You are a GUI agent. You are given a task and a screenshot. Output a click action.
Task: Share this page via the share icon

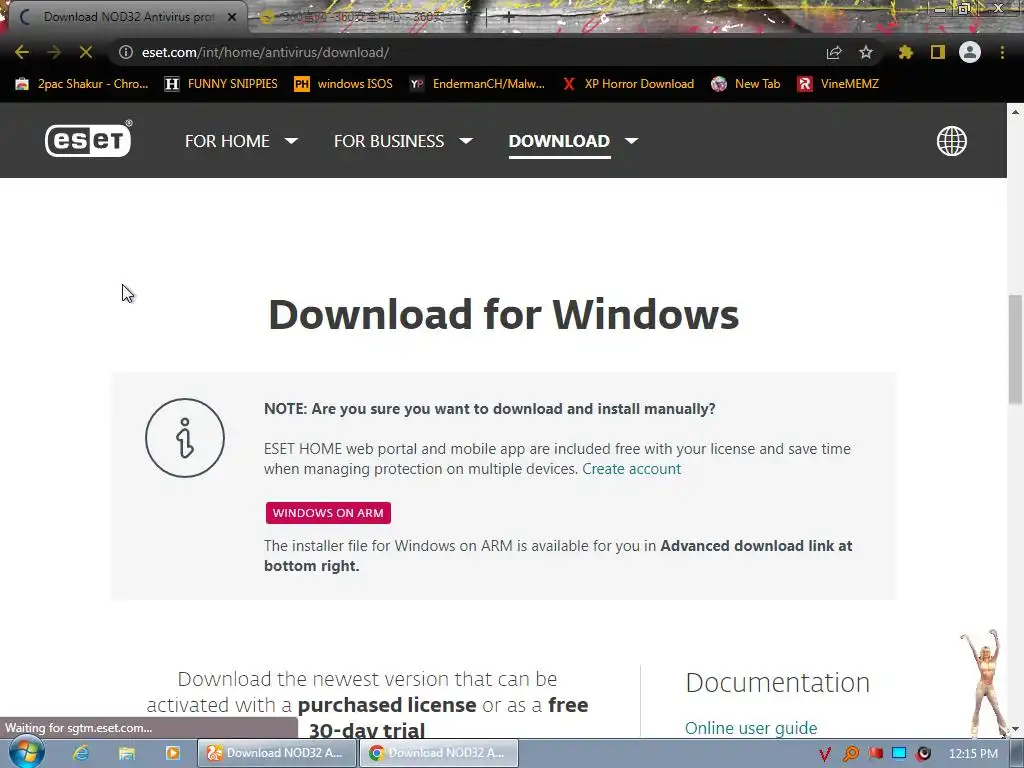pyautogui.click(x=833, y=52)
